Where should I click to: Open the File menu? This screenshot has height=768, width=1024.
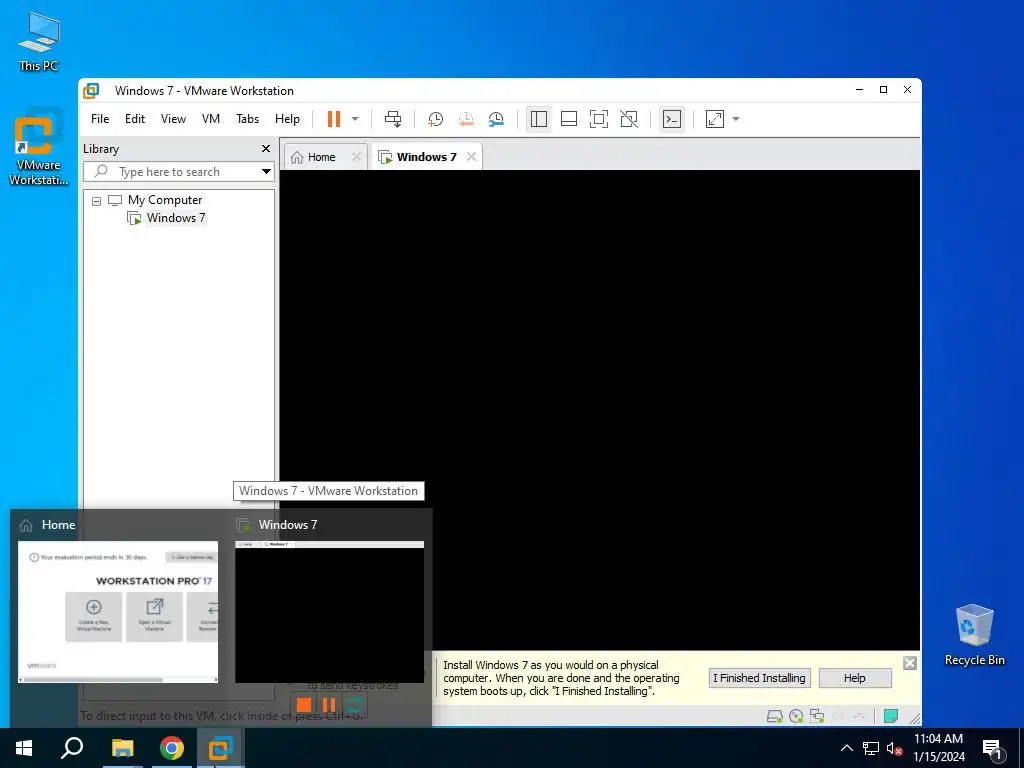(100, 119)
